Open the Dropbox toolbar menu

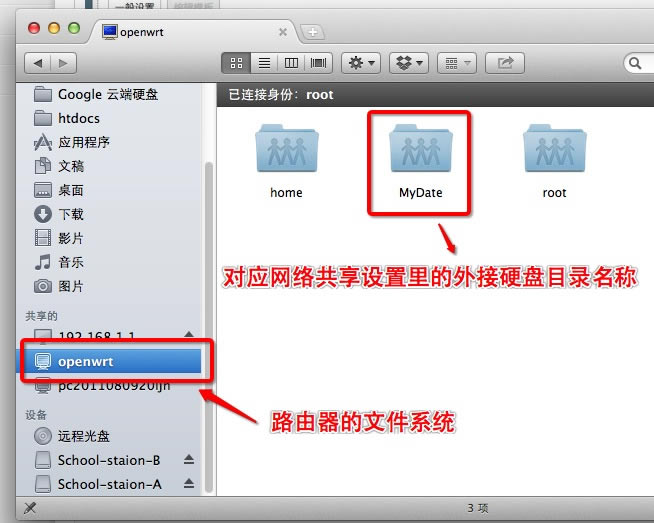[x=409, y=63]
